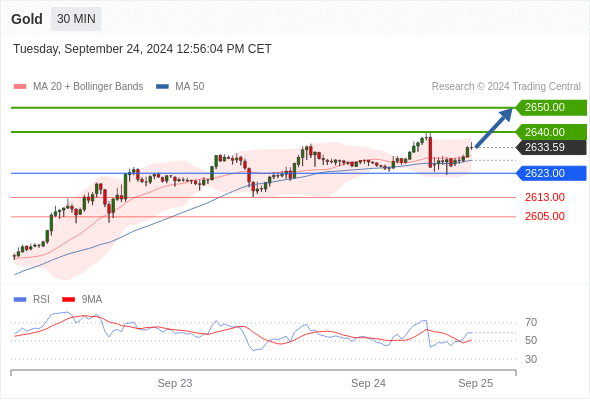This screenshot has width=590, height=400.
Task: Click the 2640.00 green resistance tag
Action: (551, 132)
